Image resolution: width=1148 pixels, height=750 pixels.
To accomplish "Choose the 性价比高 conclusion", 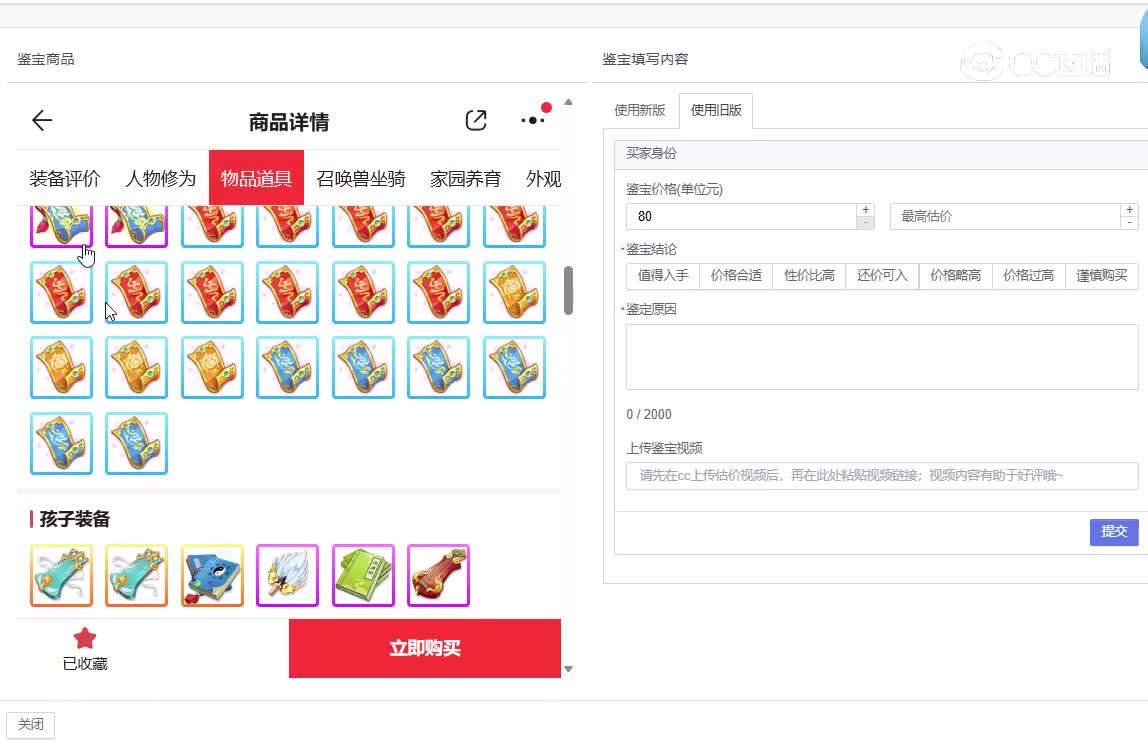I will point(810,275).
